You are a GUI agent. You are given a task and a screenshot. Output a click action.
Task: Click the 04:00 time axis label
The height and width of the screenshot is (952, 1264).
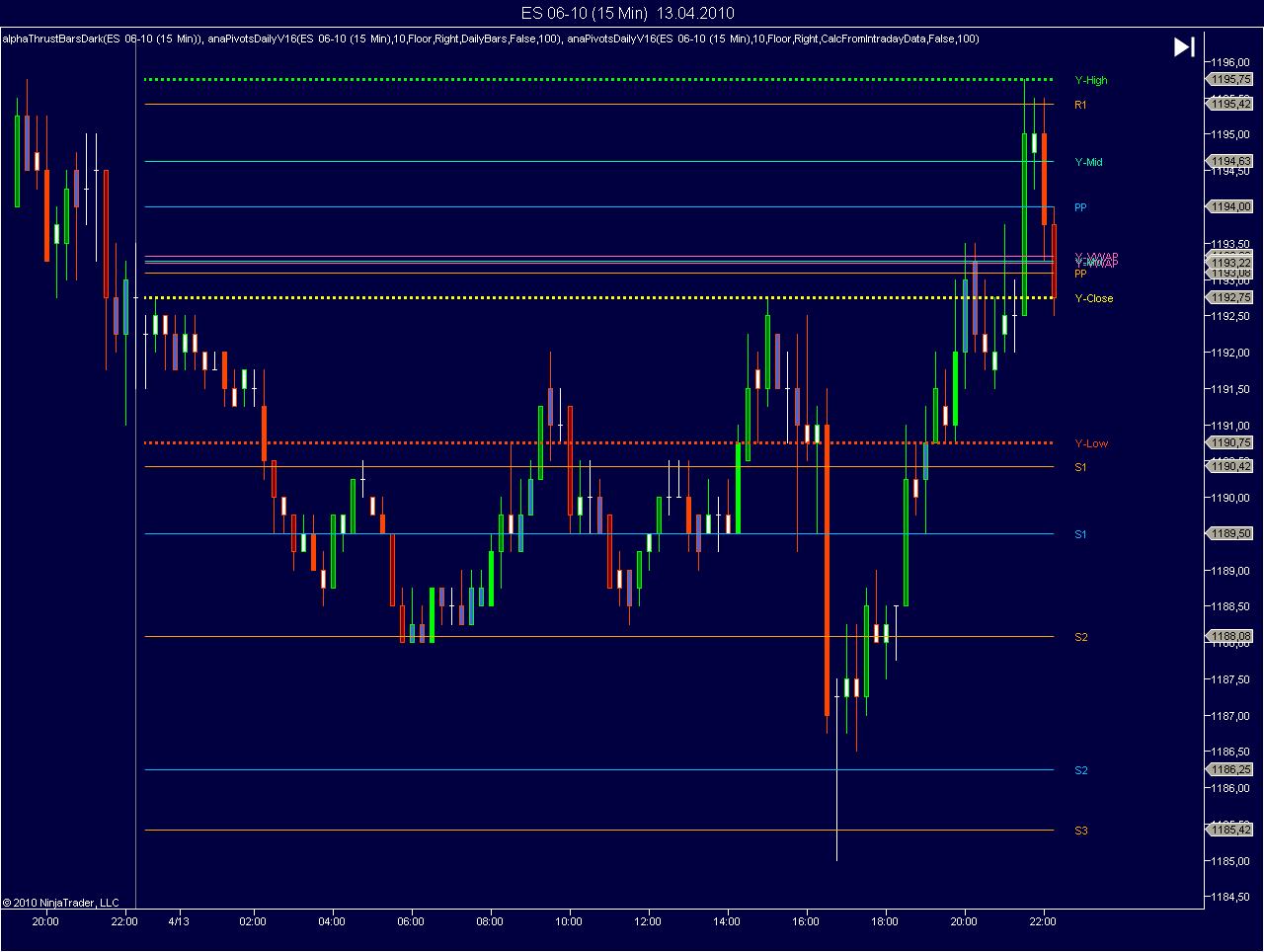[x=332, y=922]
